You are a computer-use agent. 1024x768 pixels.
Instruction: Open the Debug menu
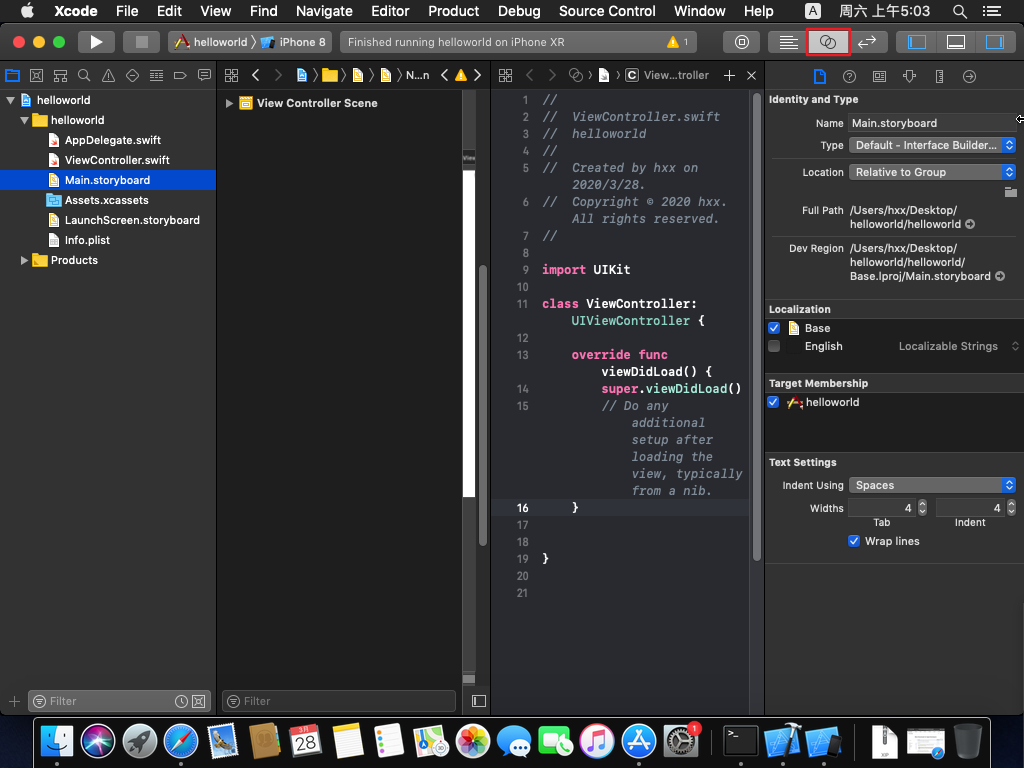click(x=519, y=11)
